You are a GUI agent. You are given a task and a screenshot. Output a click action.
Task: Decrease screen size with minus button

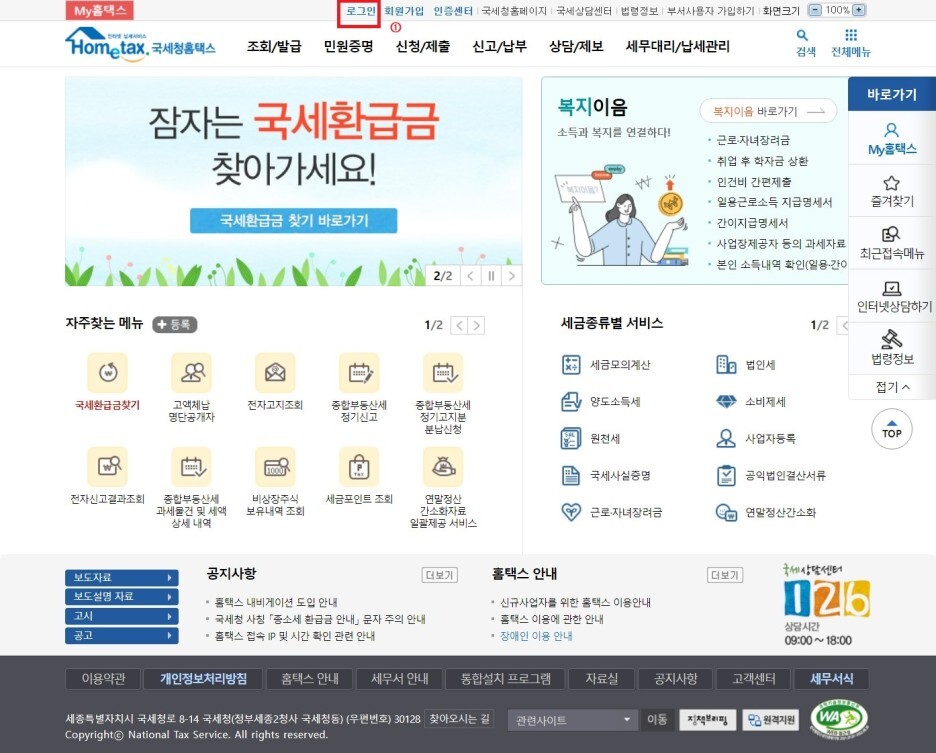[x=815, y=10]
